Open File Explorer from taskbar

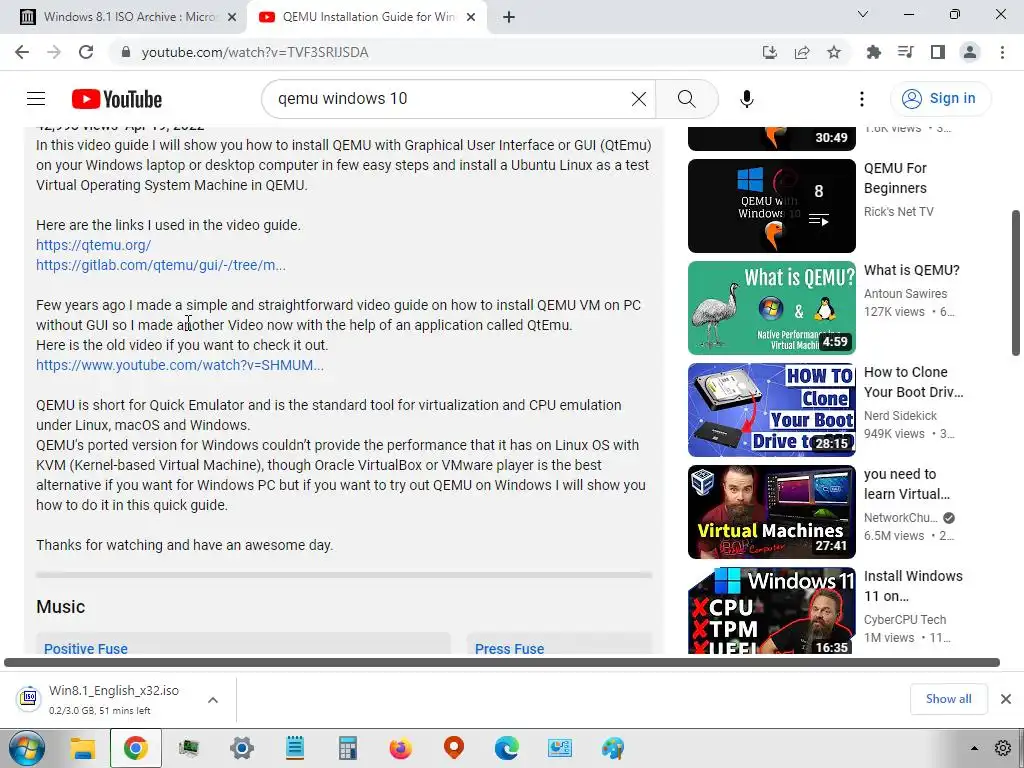[x=83, y=748]
